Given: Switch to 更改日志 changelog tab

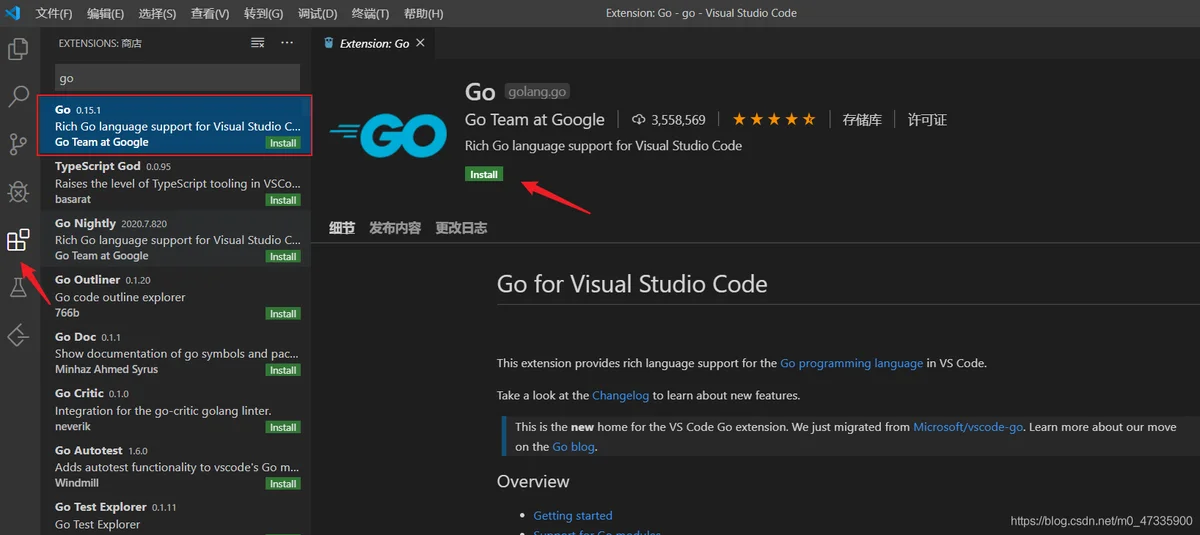Looking at the screenshot, I should (461, 228).
